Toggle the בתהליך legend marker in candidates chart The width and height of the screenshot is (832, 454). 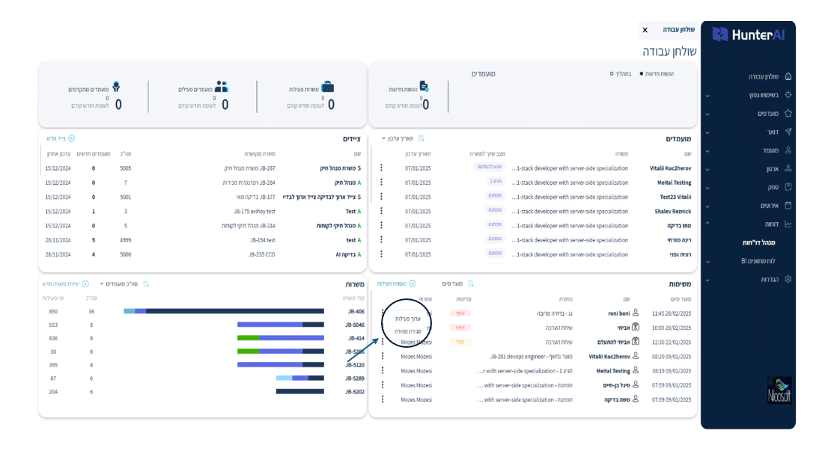coord(611,74)
